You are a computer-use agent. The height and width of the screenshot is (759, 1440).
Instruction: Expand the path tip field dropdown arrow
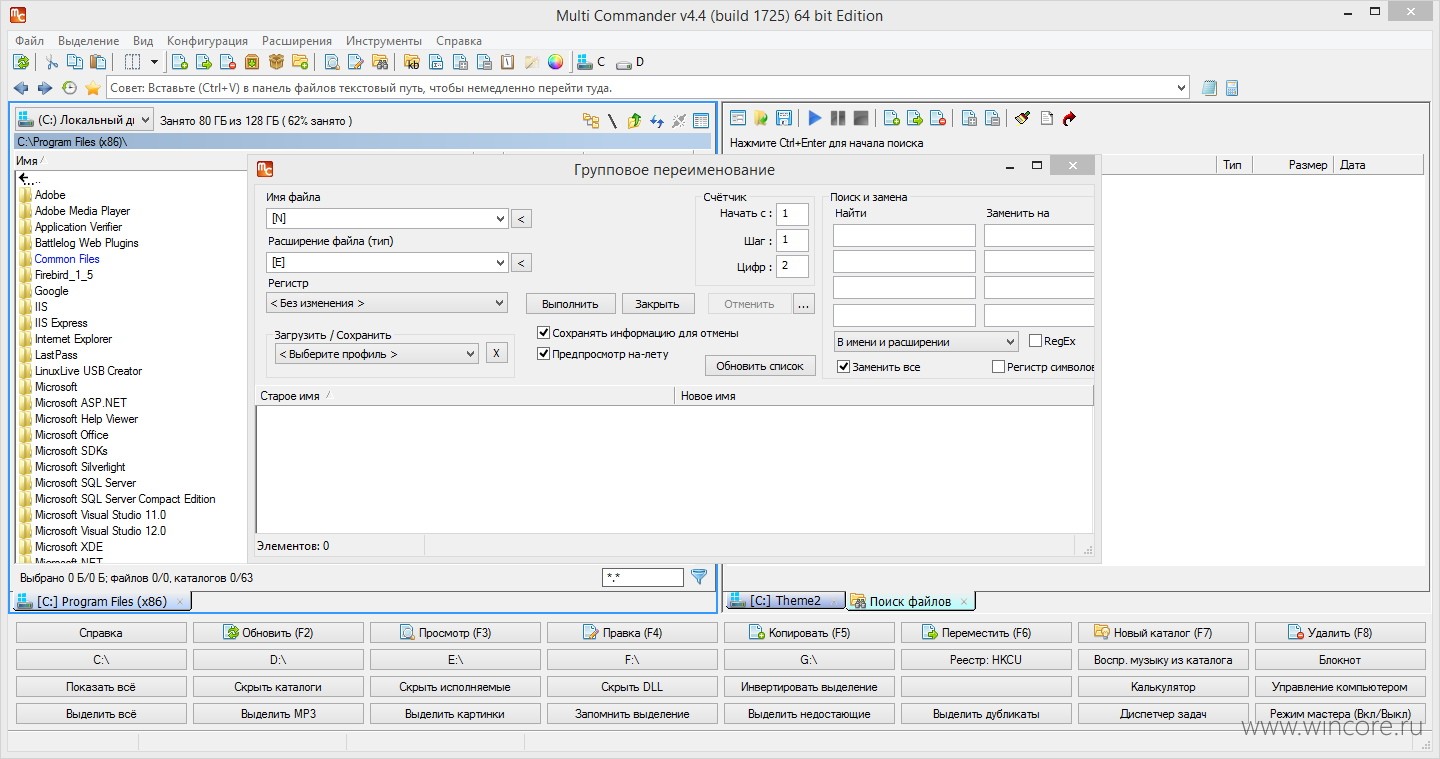point(1182,88)
